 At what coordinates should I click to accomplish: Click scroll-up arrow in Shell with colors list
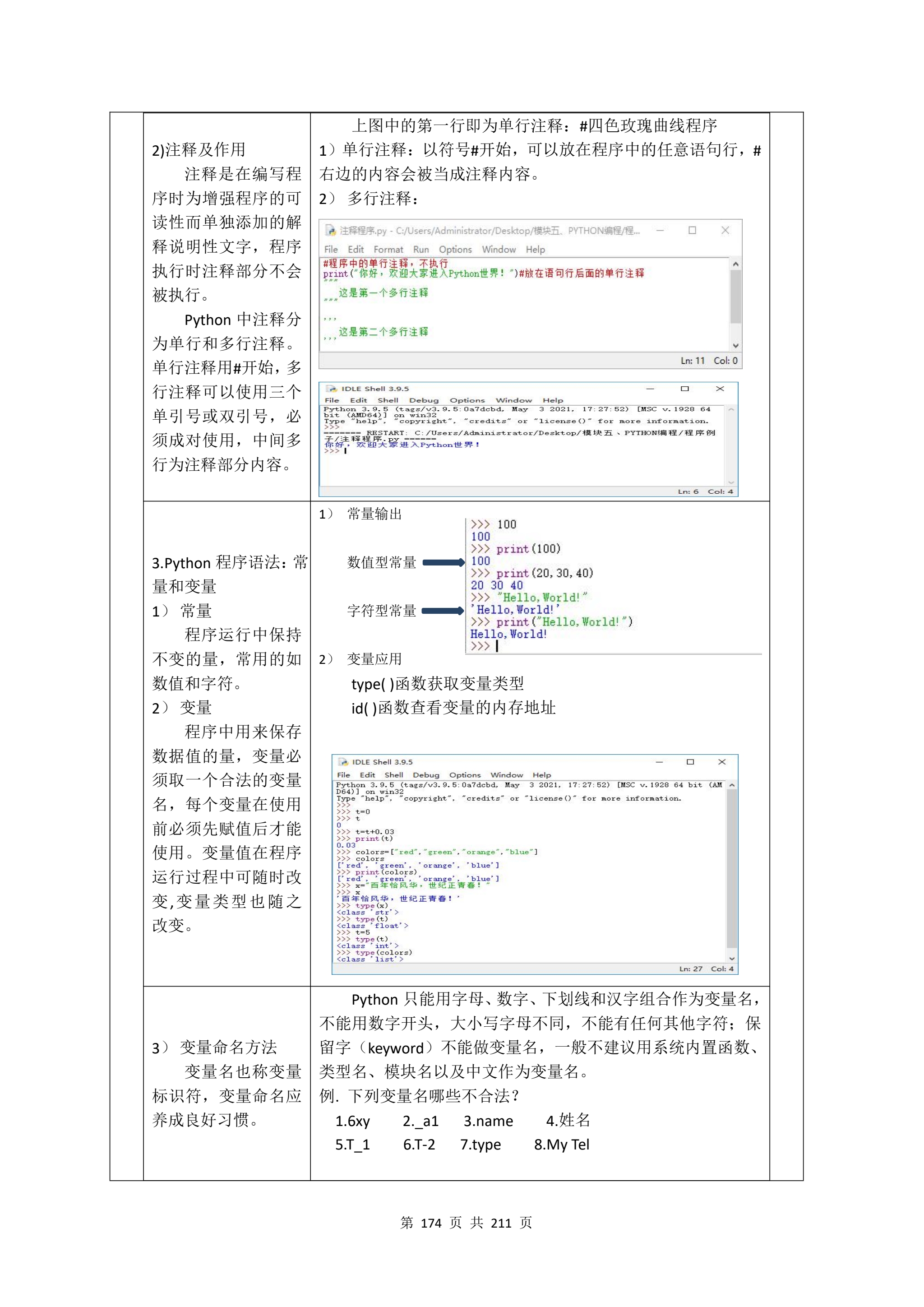(x=732, y=785)
